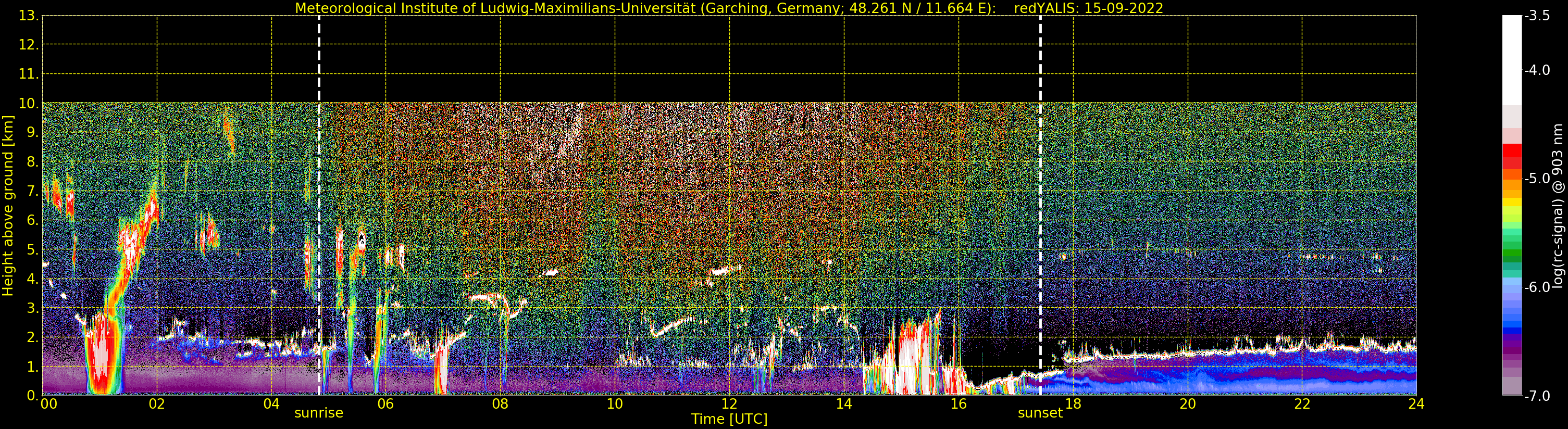Click the time-axis tick label '20'

[x=1188, y=403]
